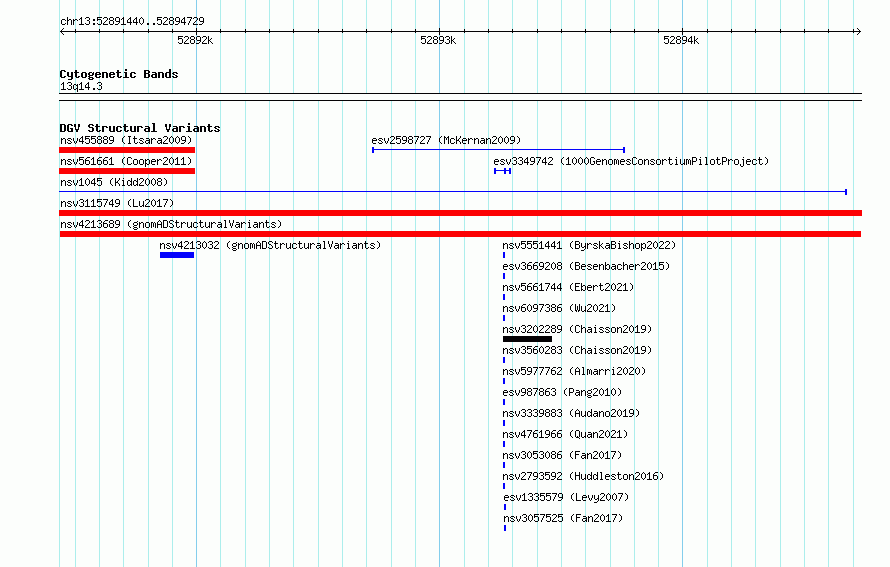The width and height of the screenshot is (890, 567).
Task: Select black bar under nsv3202289
Action: (527, 339)
